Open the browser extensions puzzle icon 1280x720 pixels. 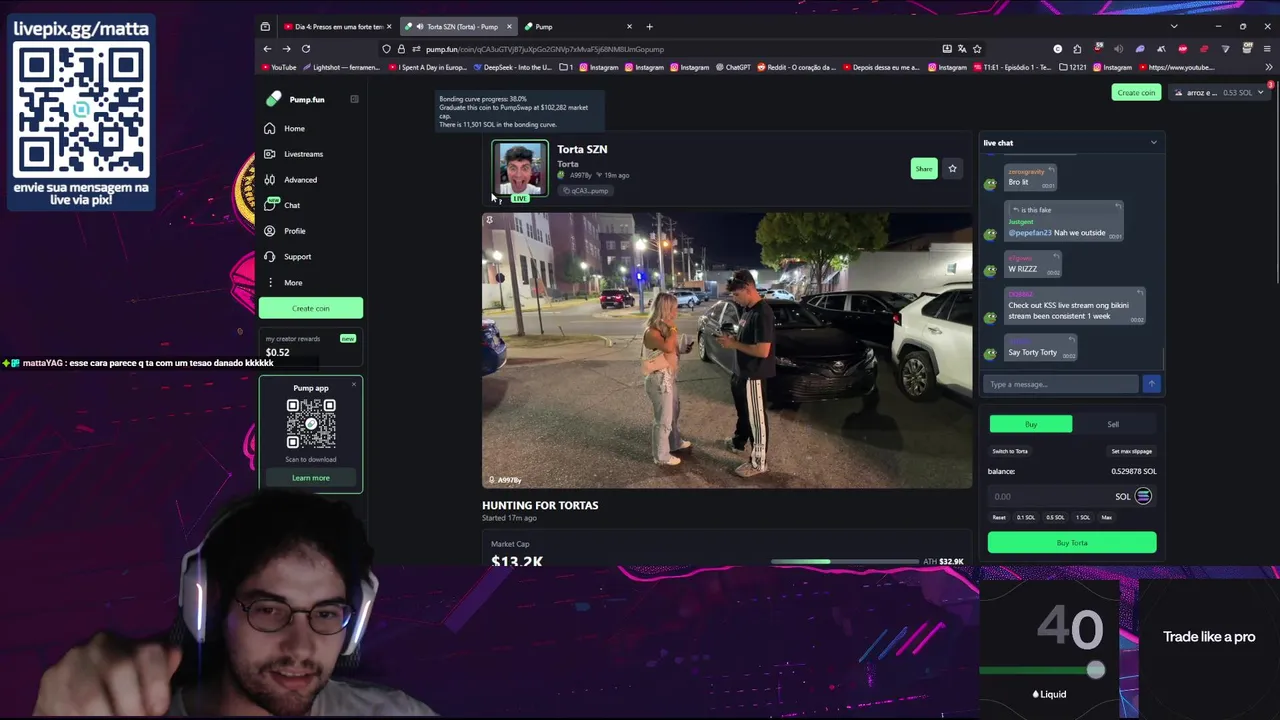click(1077, 49)
